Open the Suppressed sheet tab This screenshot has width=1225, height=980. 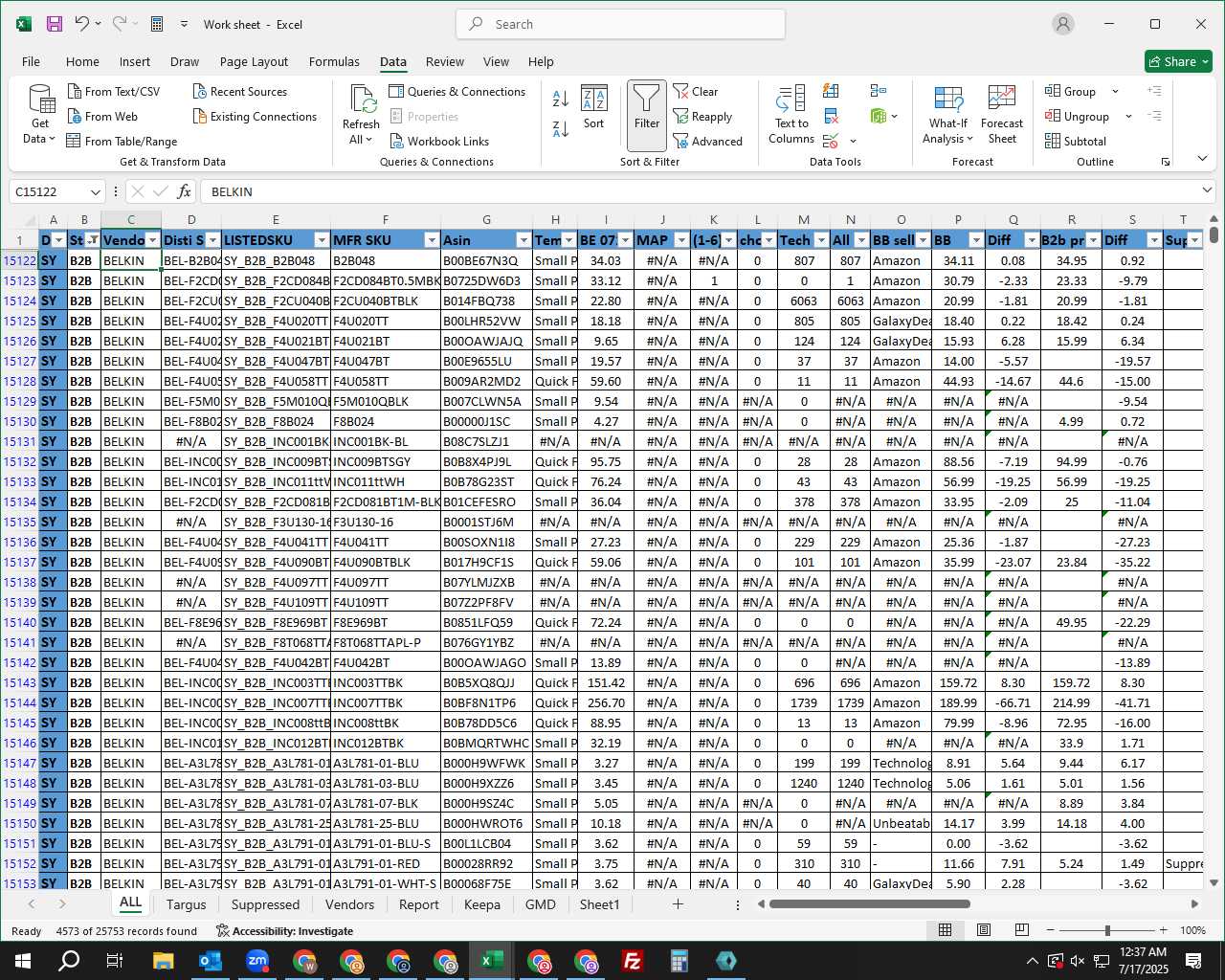(265, 904)
